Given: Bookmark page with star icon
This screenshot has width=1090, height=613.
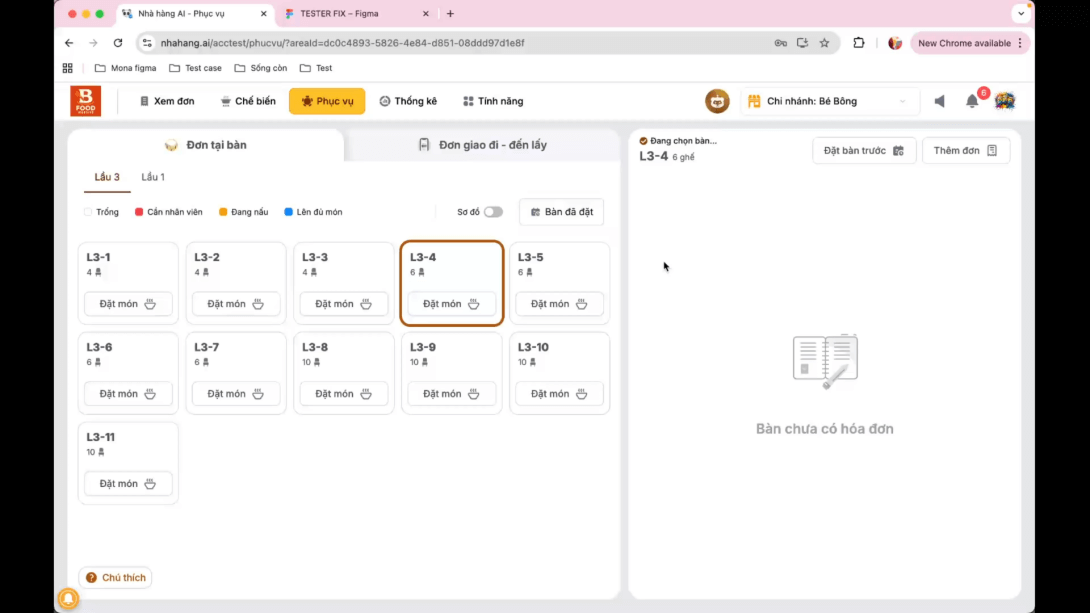Looking at the screenshot, I should click(x=824, y=43).
